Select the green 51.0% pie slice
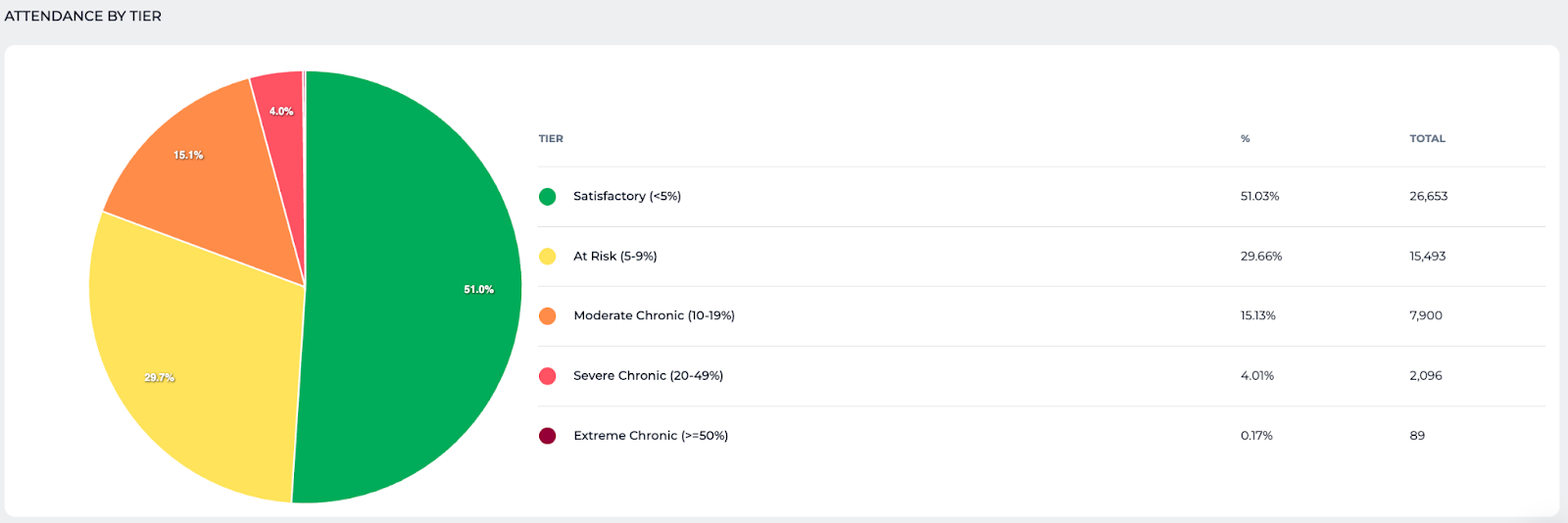 tap(421, 289)
